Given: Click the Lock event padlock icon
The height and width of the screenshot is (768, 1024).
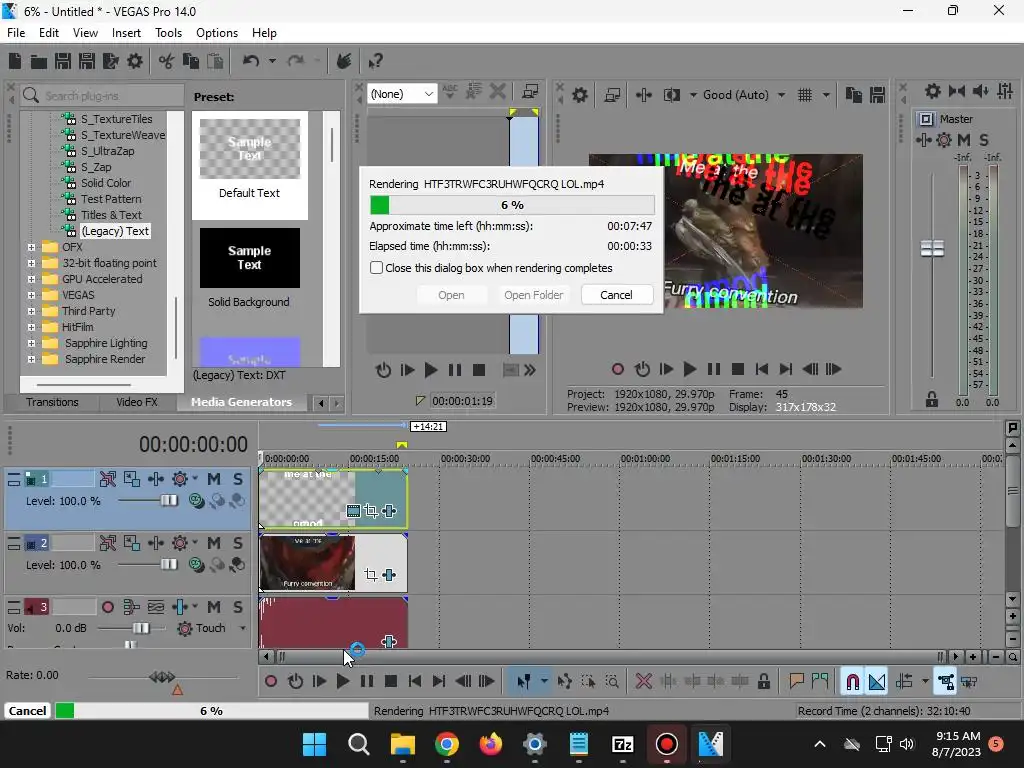Looking at the screenshot, I should click(763, 682).
